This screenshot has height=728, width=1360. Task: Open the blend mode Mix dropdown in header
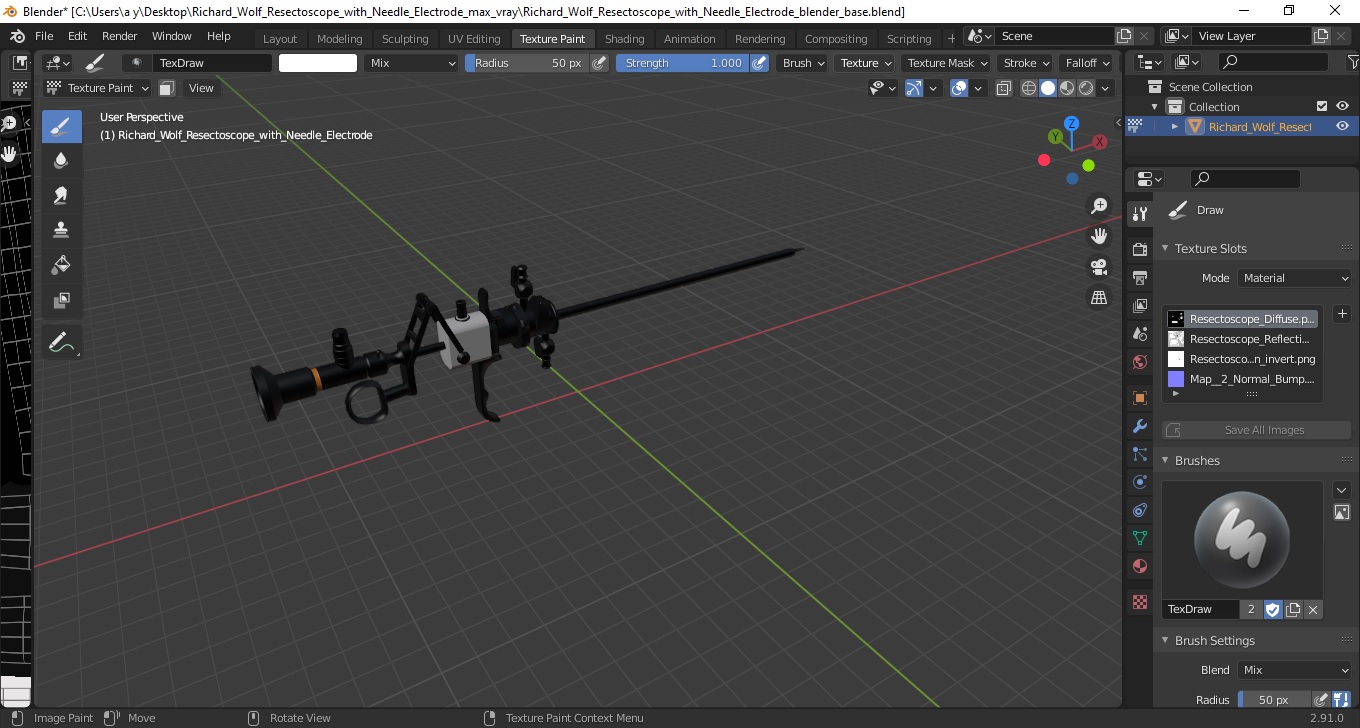click(411, 63)
